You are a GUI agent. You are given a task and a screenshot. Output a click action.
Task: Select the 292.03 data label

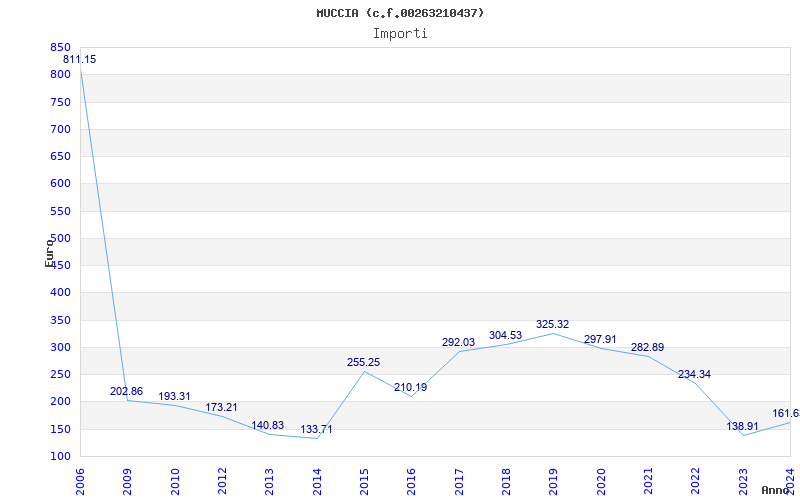458,342
